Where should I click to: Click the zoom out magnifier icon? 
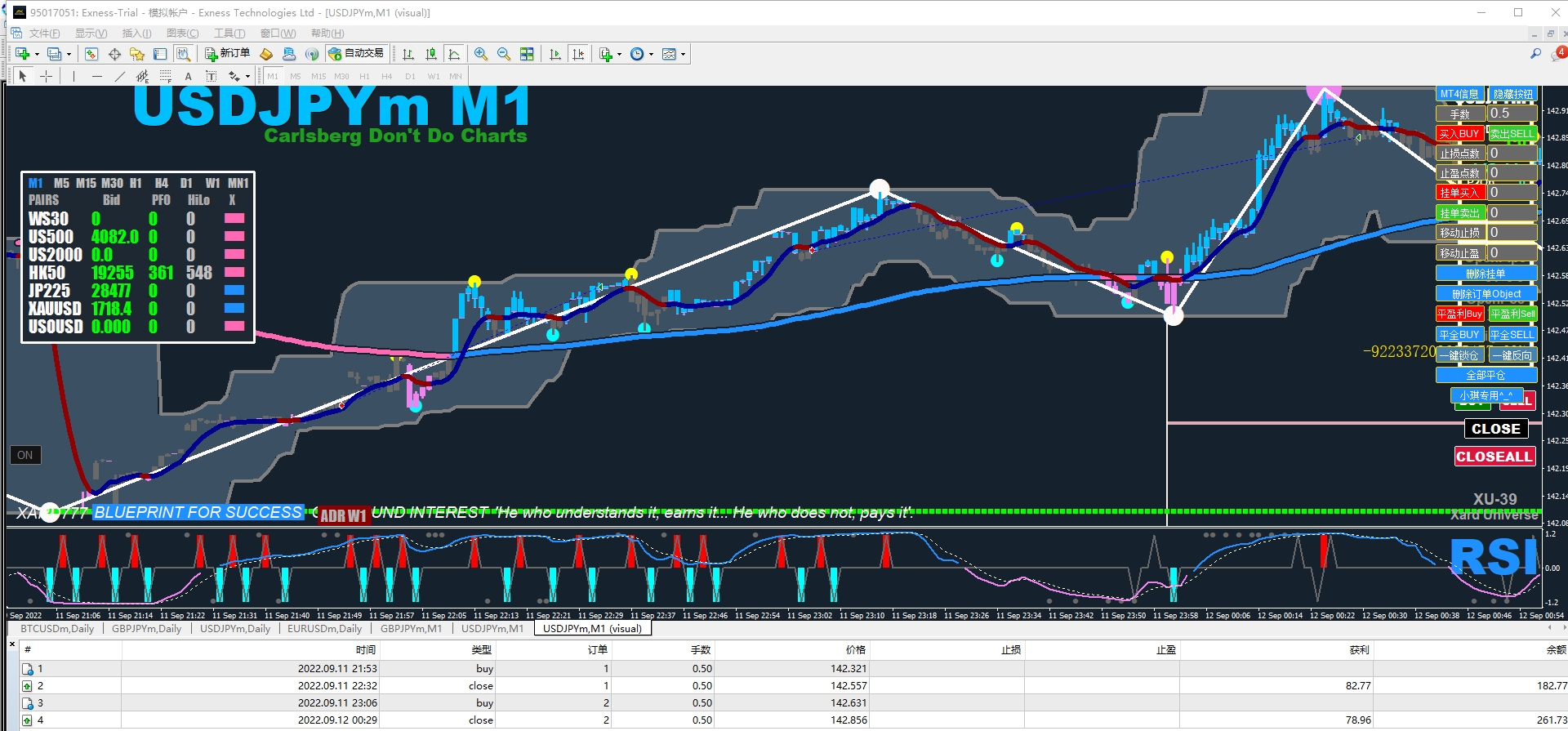504,54
